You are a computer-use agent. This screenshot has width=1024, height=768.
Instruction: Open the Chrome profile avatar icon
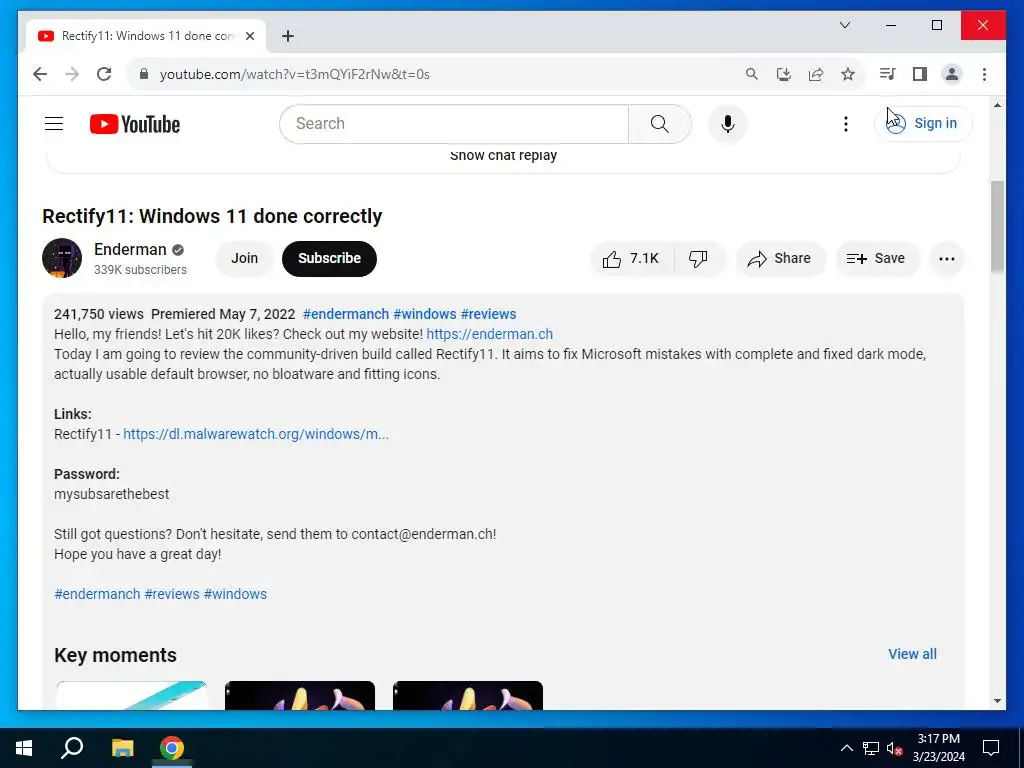pyautogui.click(x=952, y=74)
